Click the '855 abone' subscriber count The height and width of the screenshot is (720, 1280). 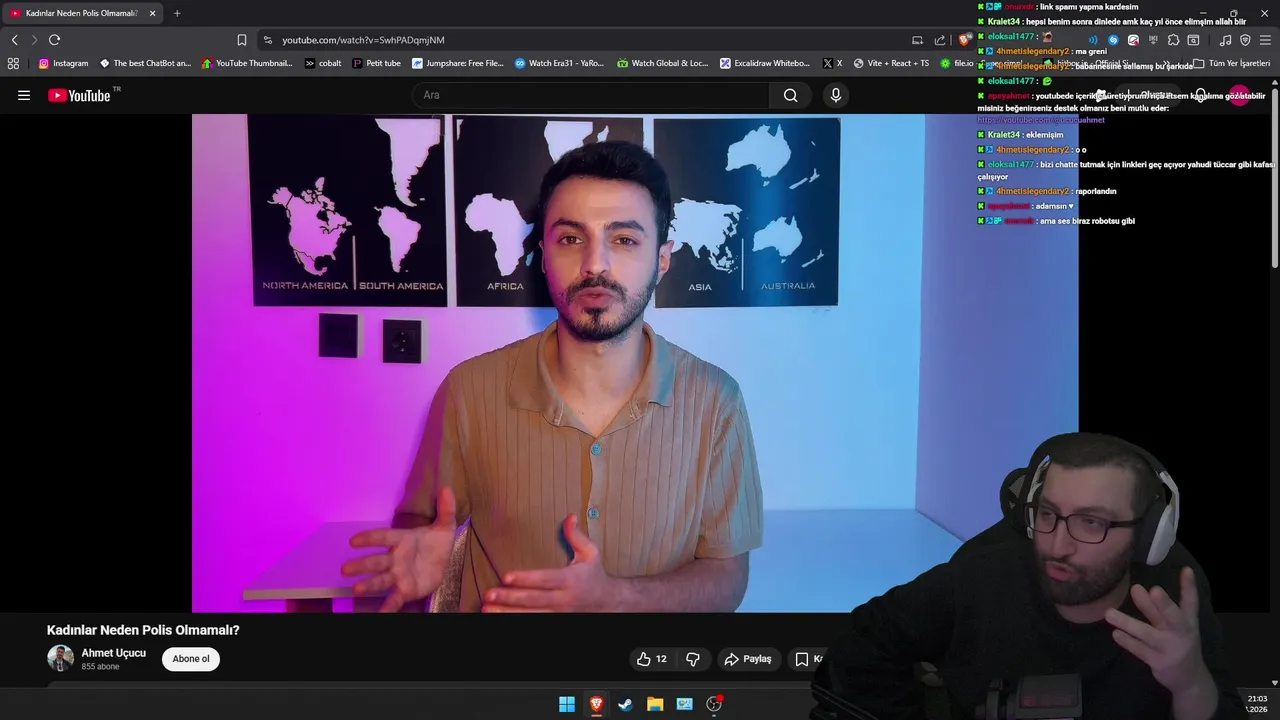click(x=100, y=667)
